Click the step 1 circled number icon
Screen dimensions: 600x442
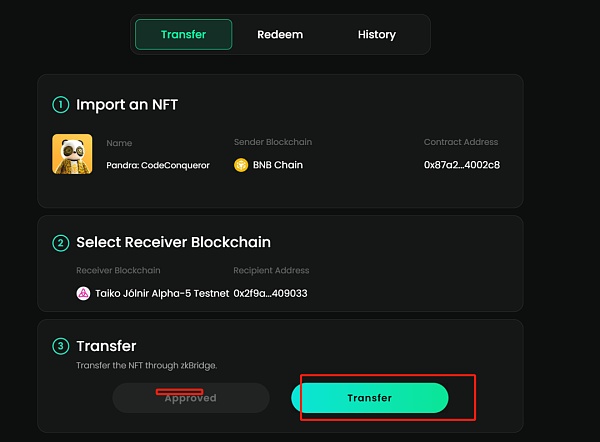click(59, 104)
